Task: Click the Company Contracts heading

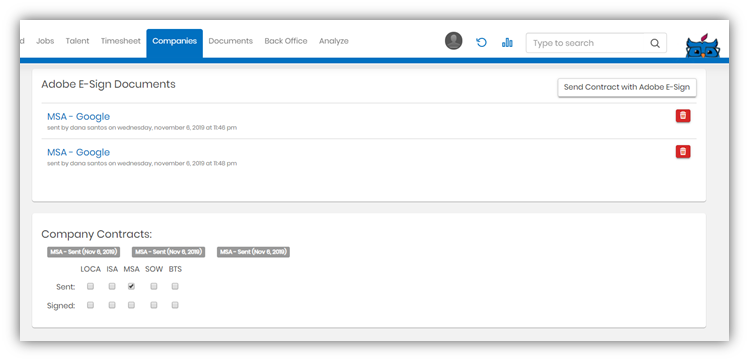Action: 96,234
